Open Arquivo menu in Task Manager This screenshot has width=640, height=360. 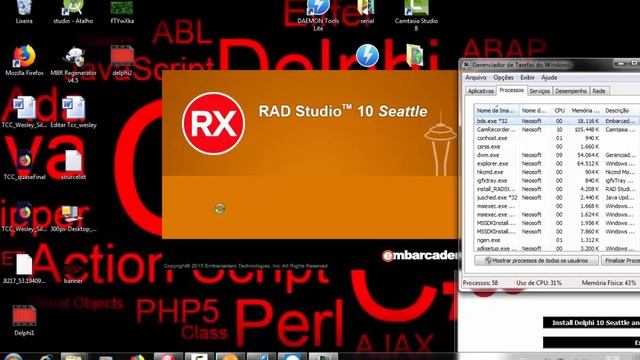(x=476, y=78)
